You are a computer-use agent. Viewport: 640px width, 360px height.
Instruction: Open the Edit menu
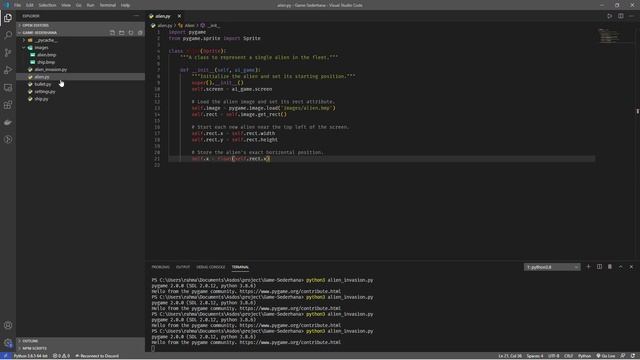click(x=29, y=5)
